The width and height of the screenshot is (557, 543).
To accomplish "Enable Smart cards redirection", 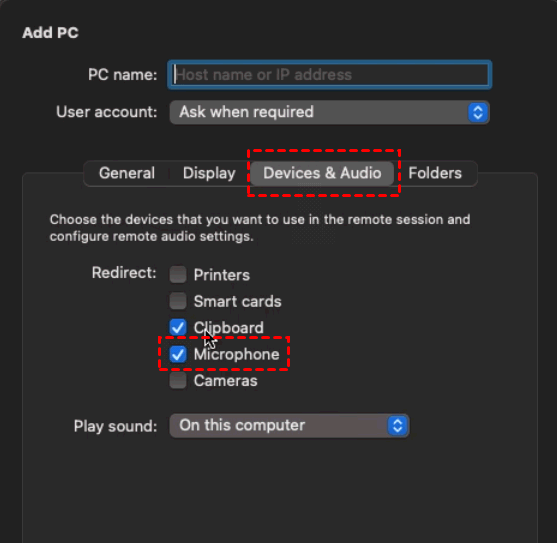I will (x=178, y=301).
